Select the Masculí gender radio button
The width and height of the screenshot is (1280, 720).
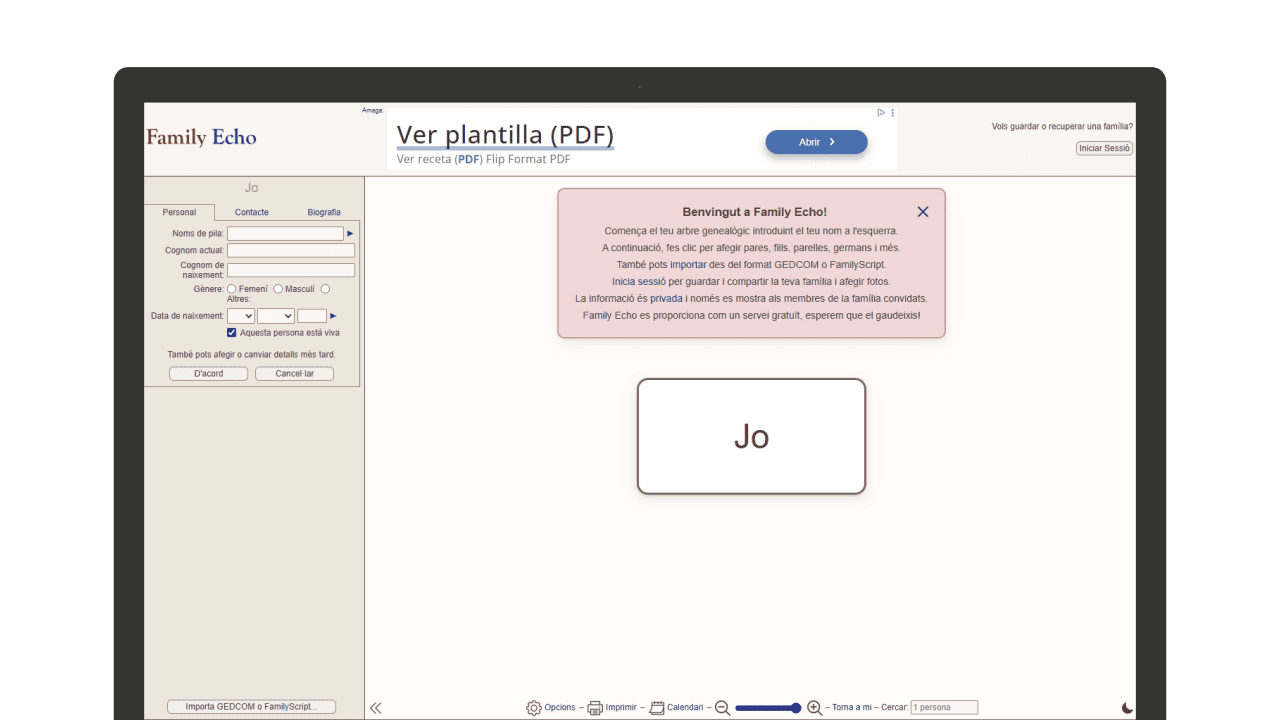278,289
